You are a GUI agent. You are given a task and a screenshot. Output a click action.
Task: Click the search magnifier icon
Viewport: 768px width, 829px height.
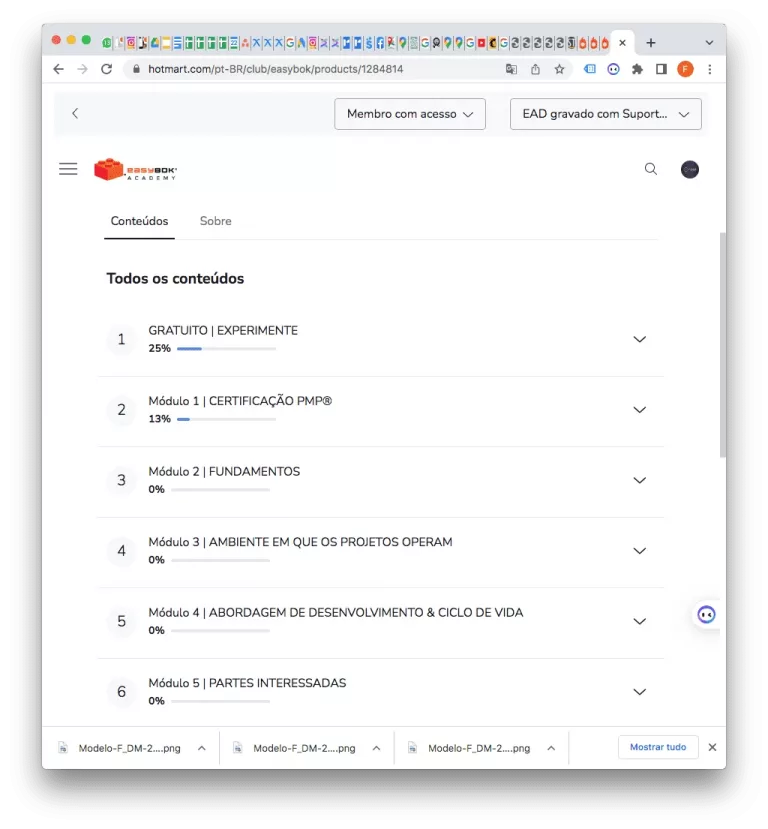coord(651,169)
